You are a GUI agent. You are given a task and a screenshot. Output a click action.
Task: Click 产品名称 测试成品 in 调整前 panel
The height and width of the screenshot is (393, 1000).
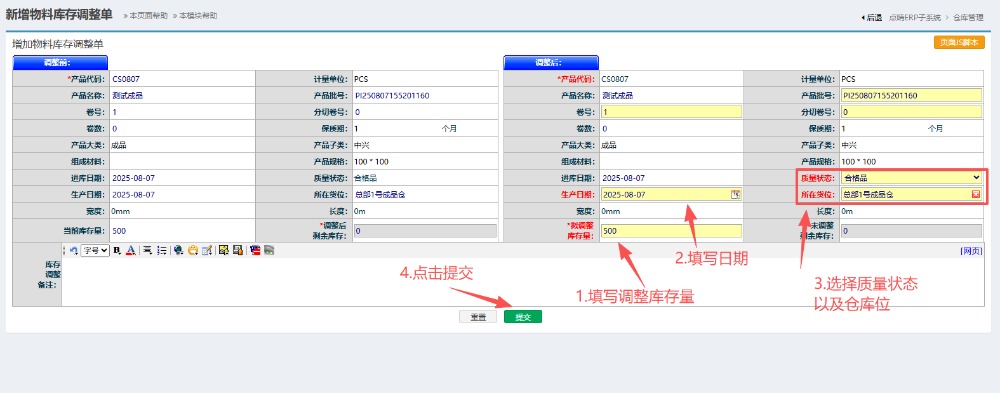click(x=127, y=96)
